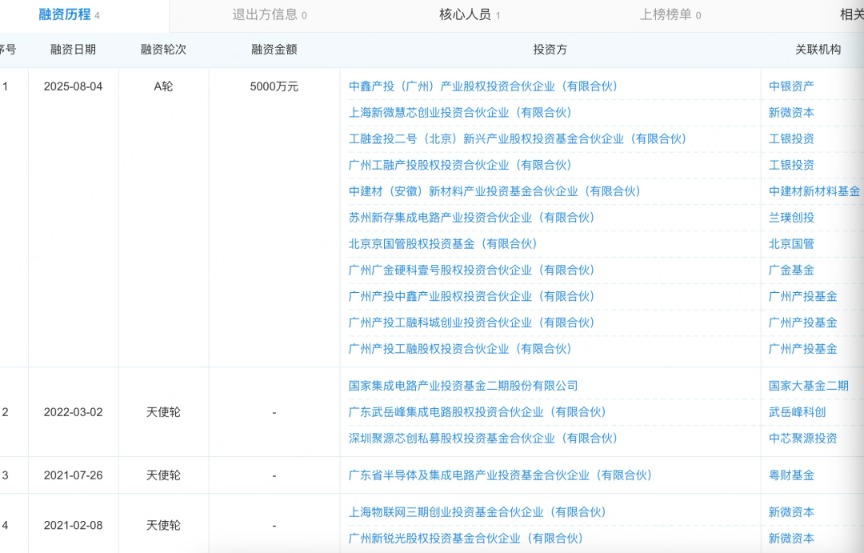Open investor 广东武岳峰集成电路股权投资合伙企业
Screen dimensions: 864x553
pos(477,412)
